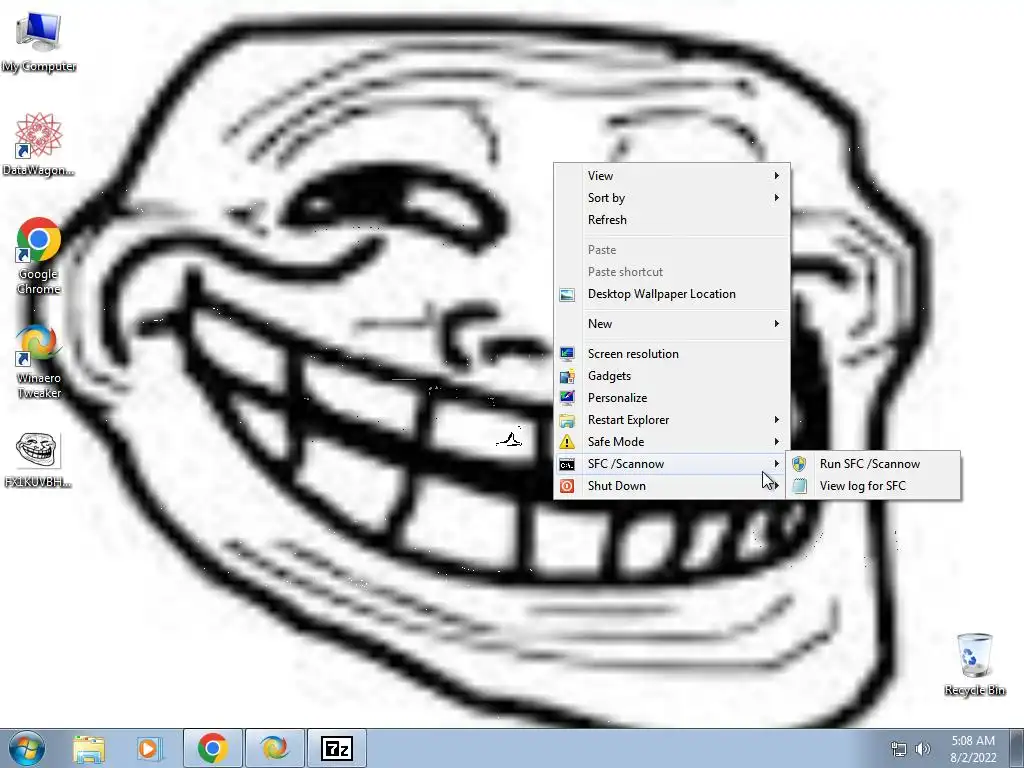Expand the View submenu
1024x768 pixels.
(672, 176)
